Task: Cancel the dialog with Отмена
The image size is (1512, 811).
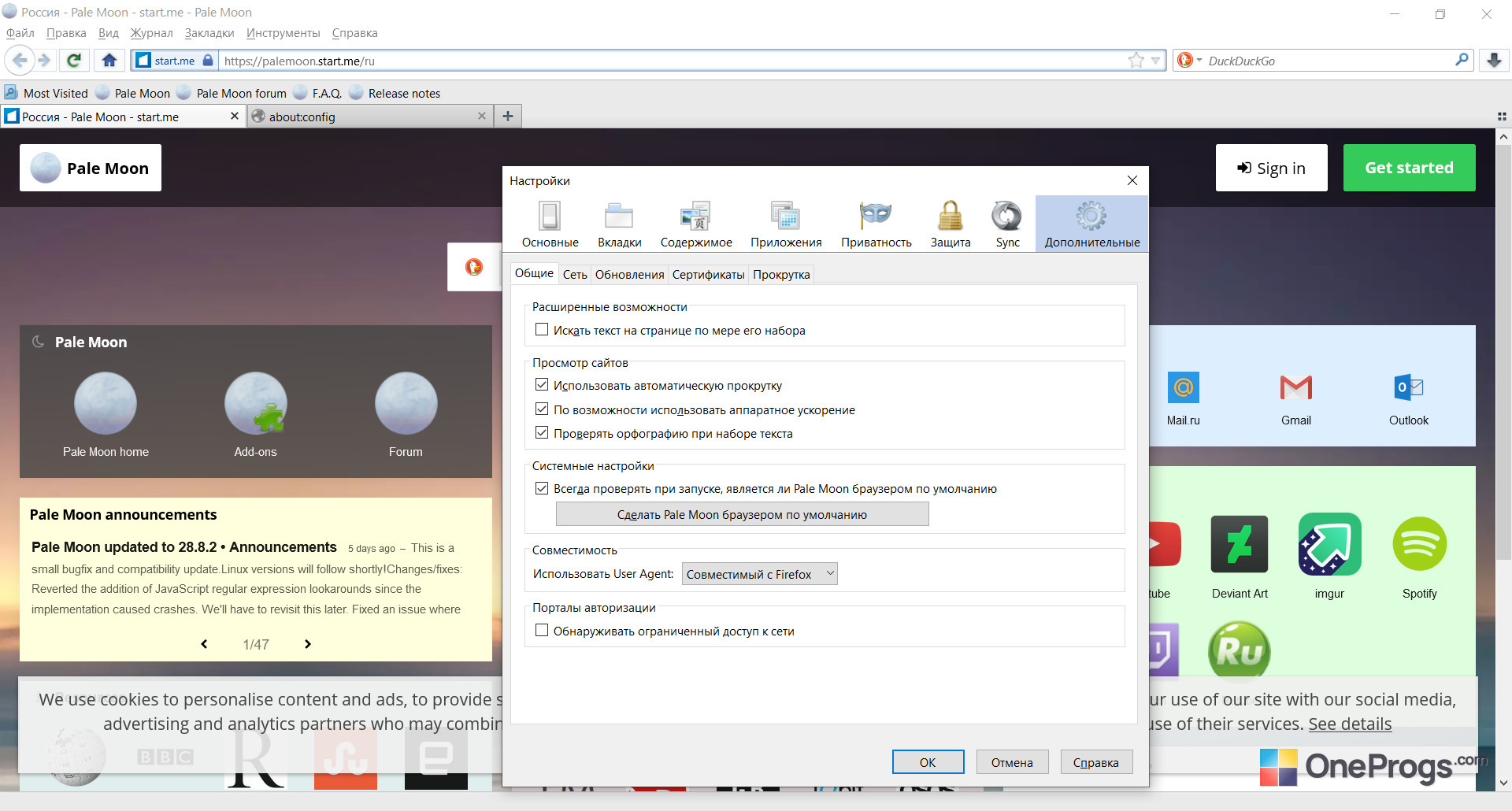Action: [x=1012, y=762]
